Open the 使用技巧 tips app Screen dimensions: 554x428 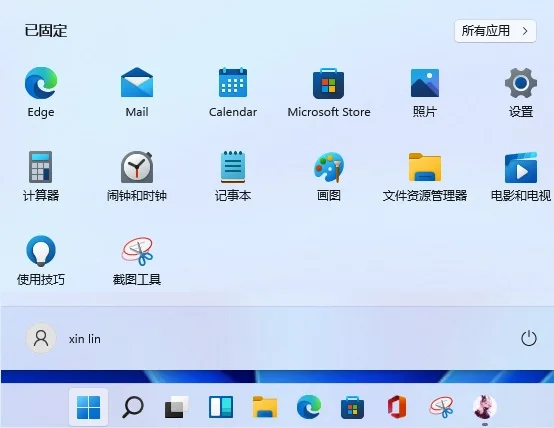point(41,260)
